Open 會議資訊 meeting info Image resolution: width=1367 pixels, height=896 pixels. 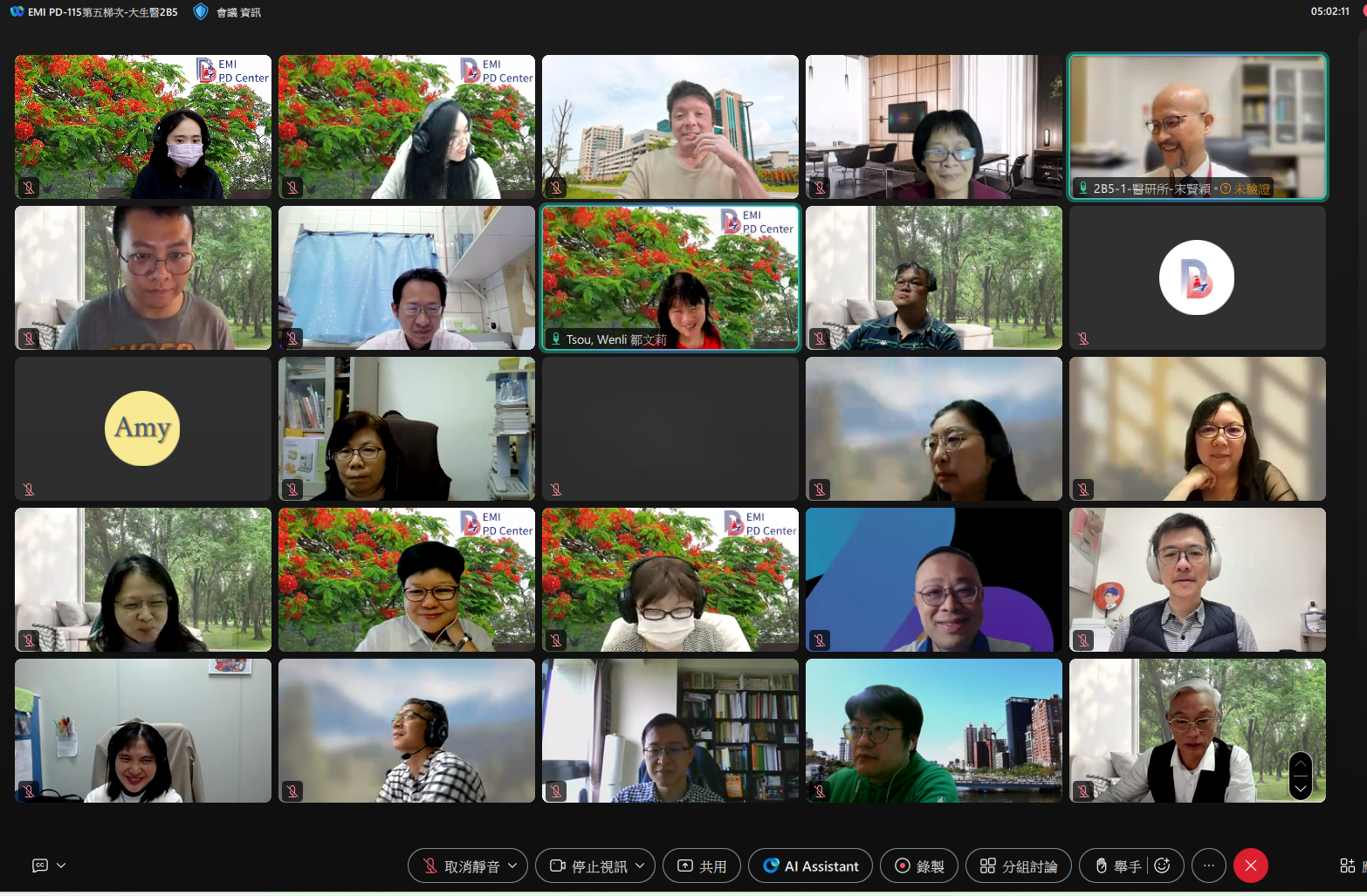tap(238, 12)
